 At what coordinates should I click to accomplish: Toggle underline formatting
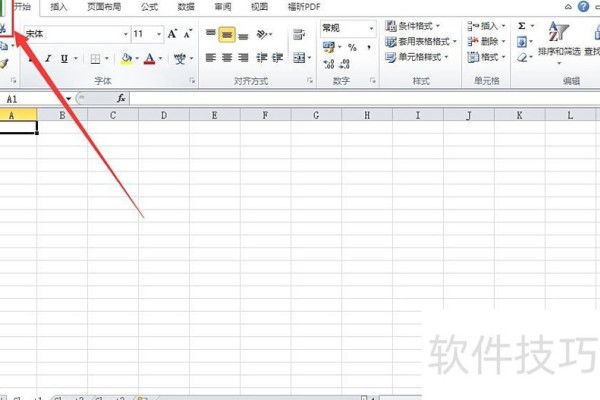pos(64,59)
